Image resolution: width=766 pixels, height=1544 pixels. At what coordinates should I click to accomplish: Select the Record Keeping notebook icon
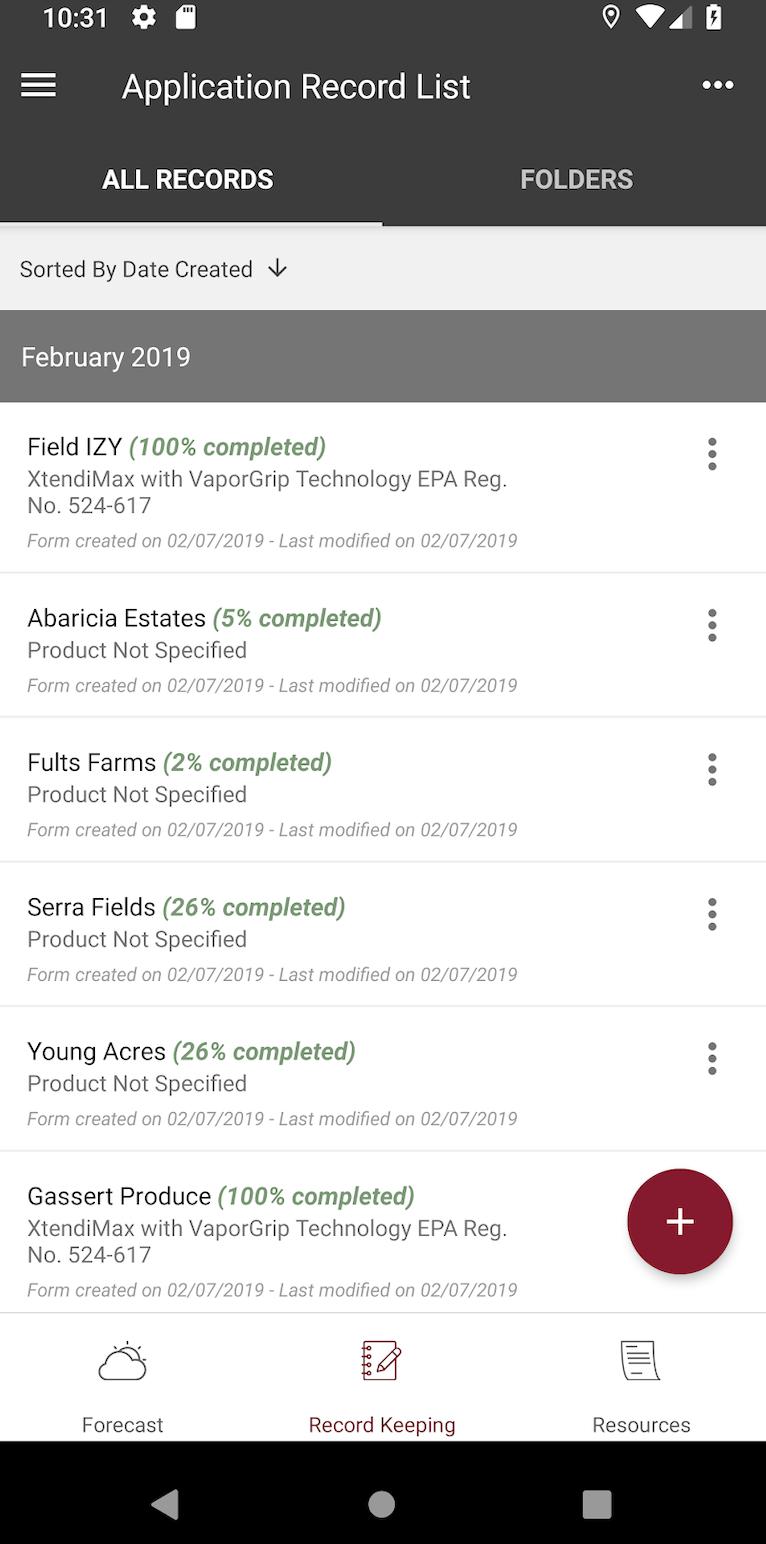click(381, 1362)
